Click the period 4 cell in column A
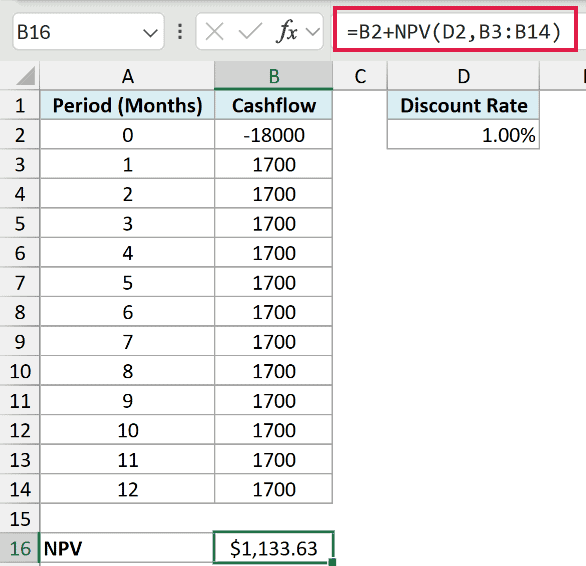 point(127,253)
